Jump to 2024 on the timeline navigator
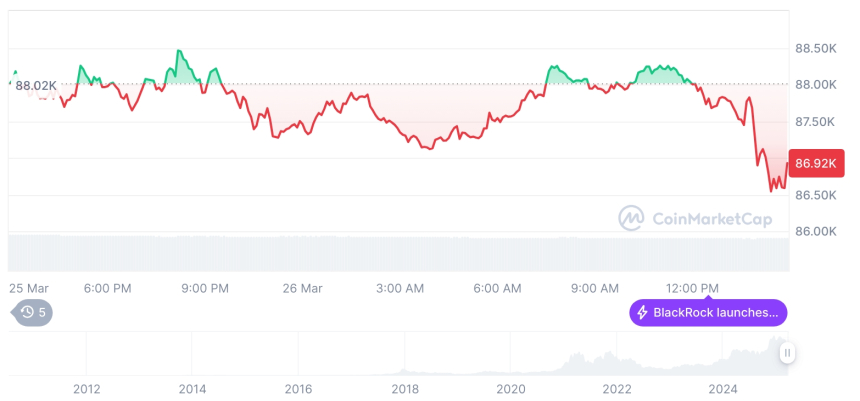860x401 pixels. pyautogui.click(x=722, y=389)
